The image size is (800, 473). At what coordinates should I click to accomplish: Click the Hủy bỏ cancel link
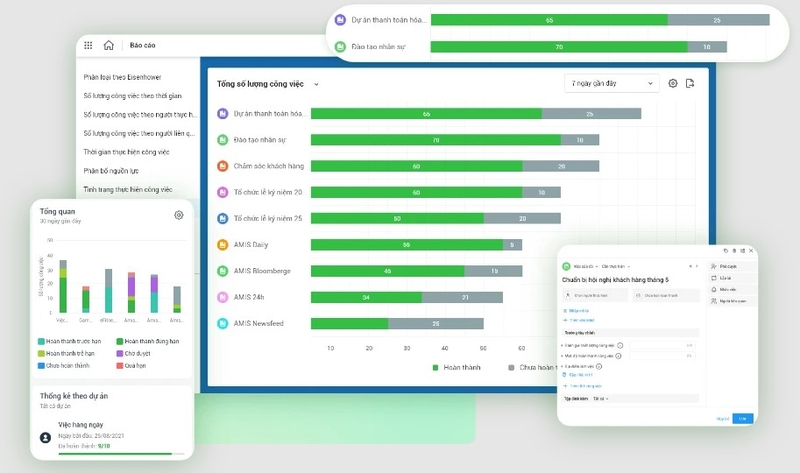[722, 419]
